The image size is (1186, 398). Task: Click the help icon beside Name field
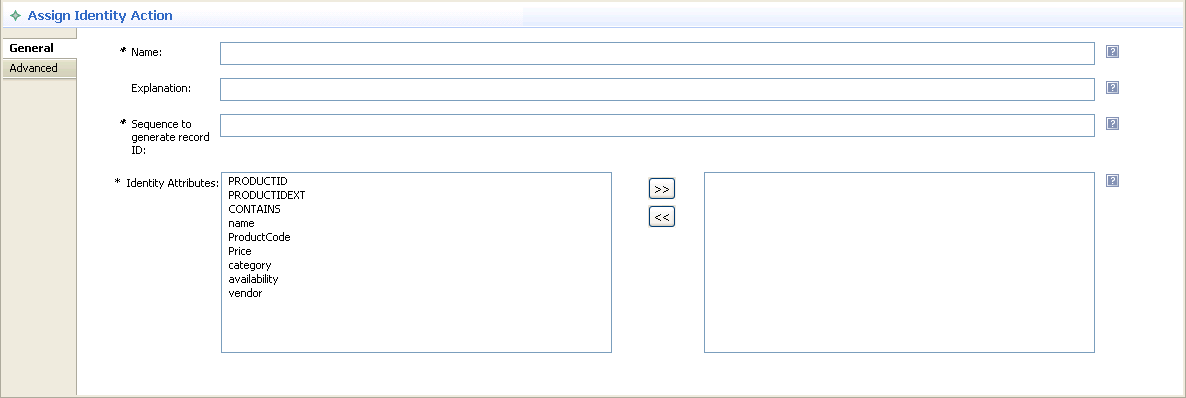coord(1112,52)
